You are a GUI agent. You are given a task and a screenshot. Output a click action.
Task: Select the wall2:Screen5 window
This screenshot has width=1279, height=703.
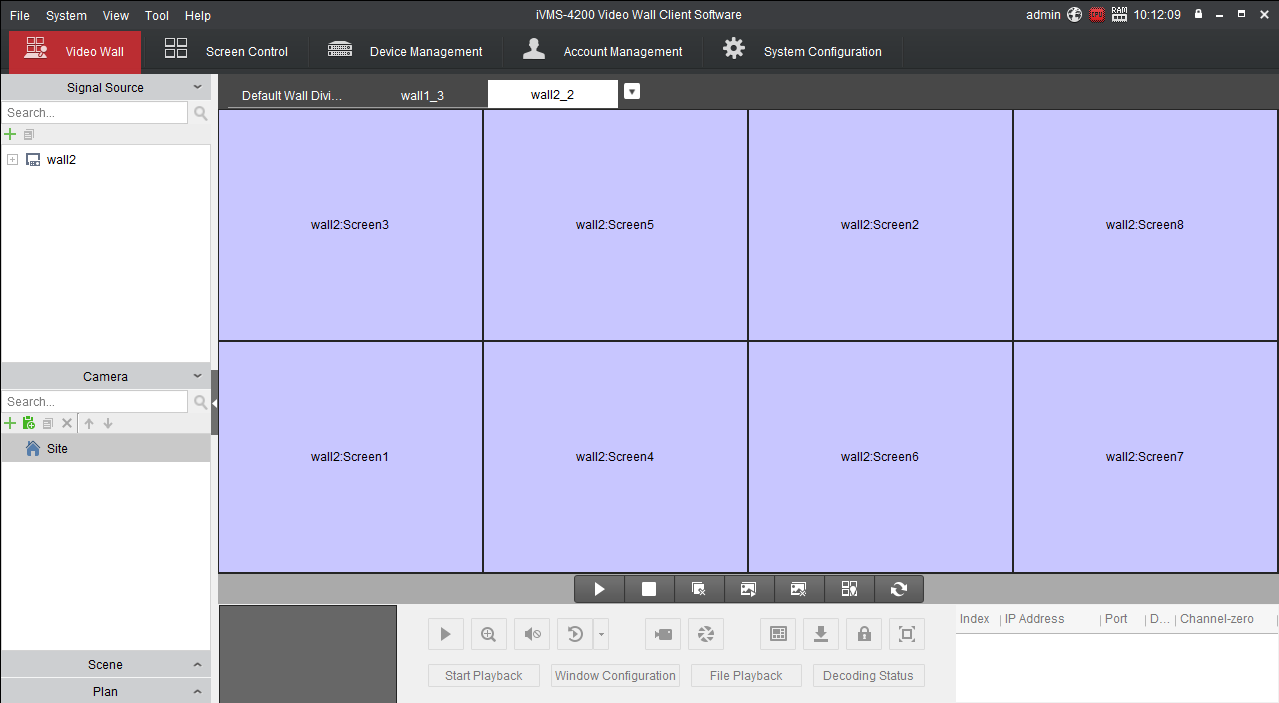[615, 225]
